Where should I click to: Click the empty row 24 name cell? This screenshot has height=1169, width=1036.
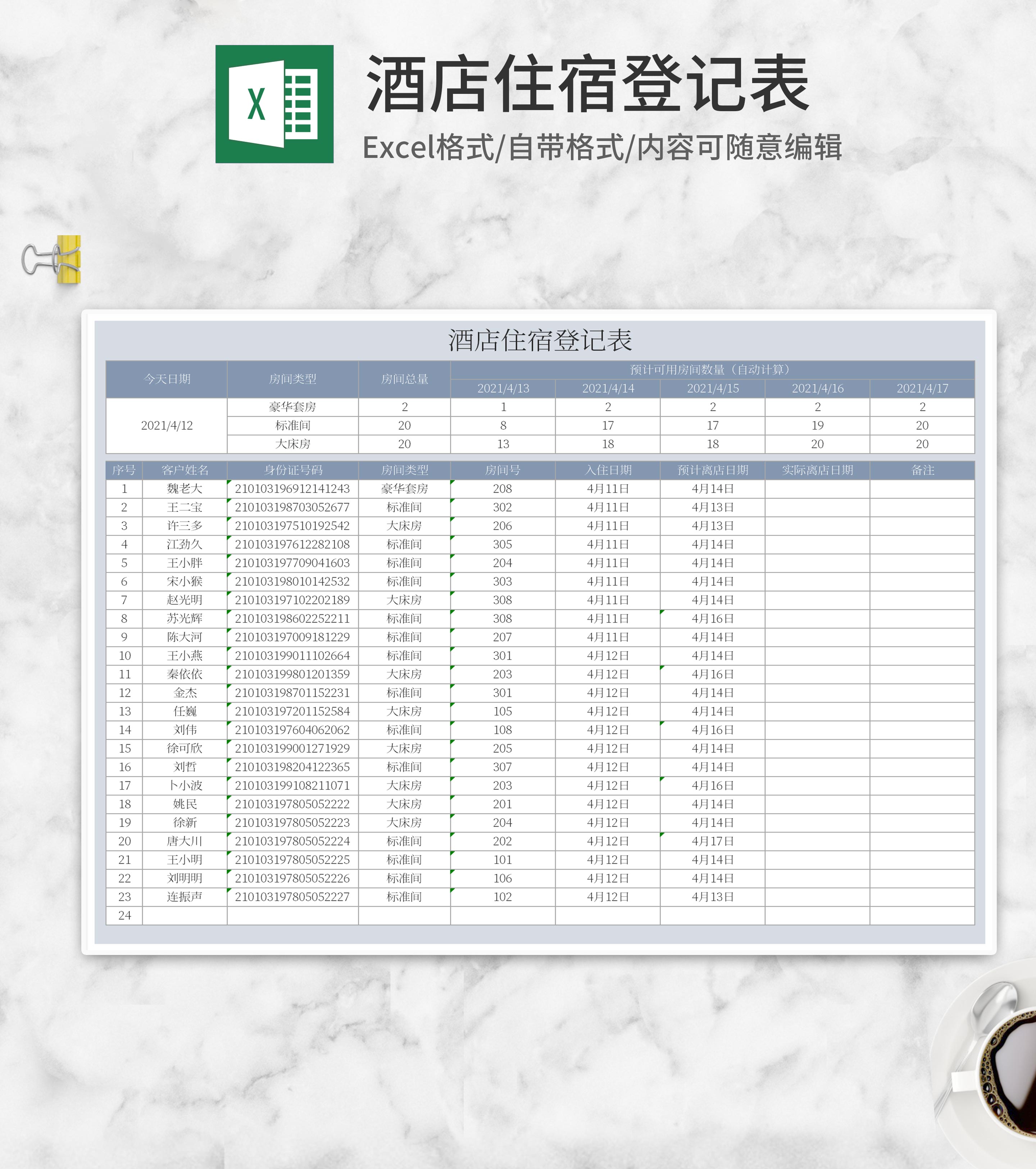point(185,915)
